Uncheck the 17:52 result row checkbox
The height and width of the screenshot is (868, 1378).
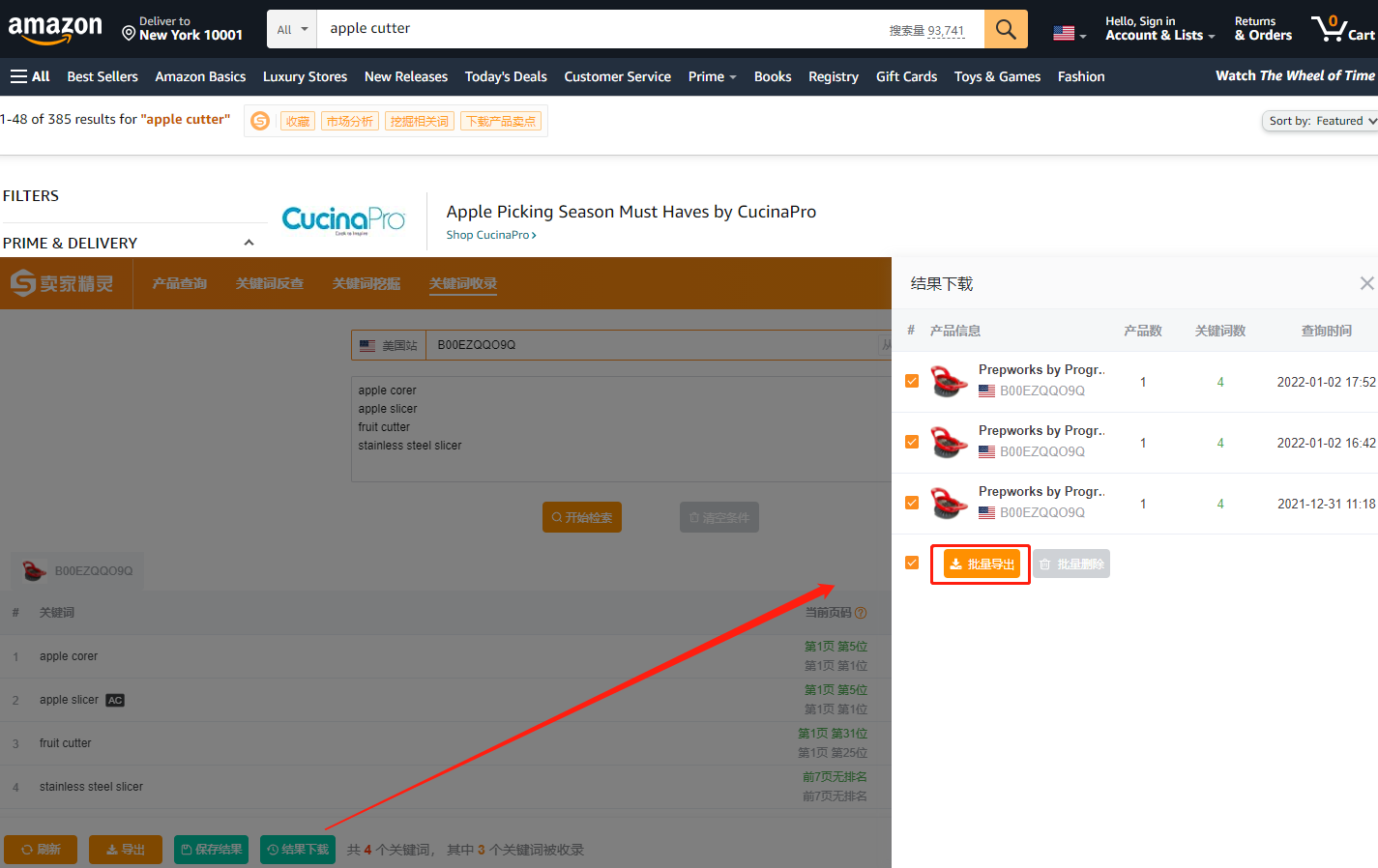[912, 381]
